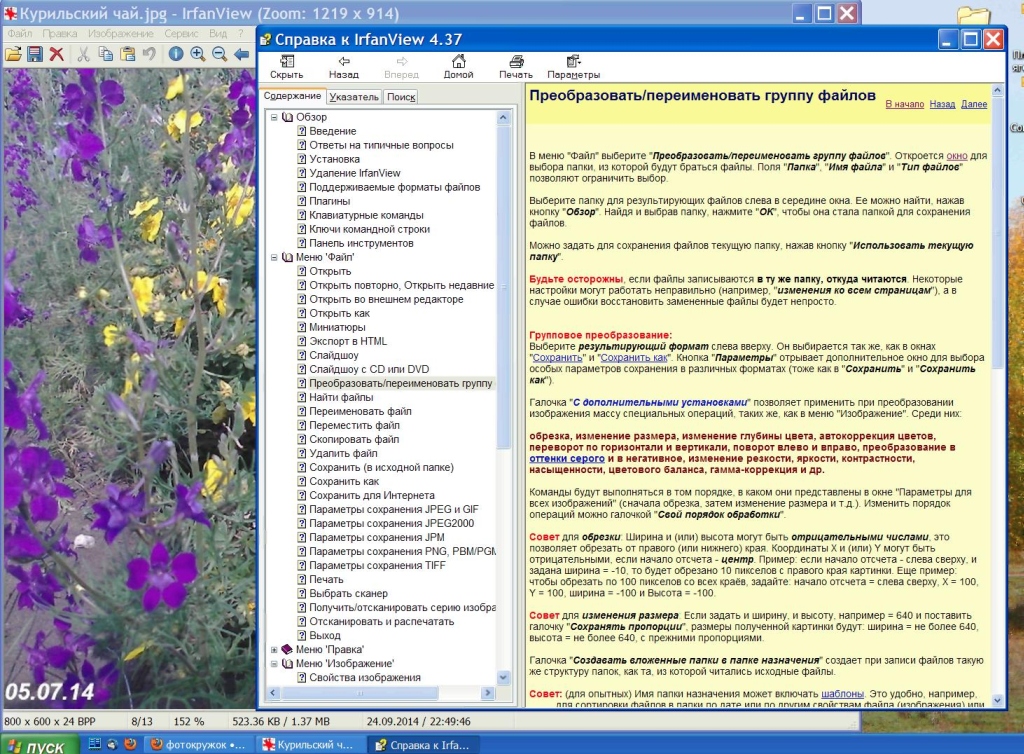The height and width of the screenshot is (754, 1024).
Task: Click the scissors Cut icon
Action: [x=83, y=54]
